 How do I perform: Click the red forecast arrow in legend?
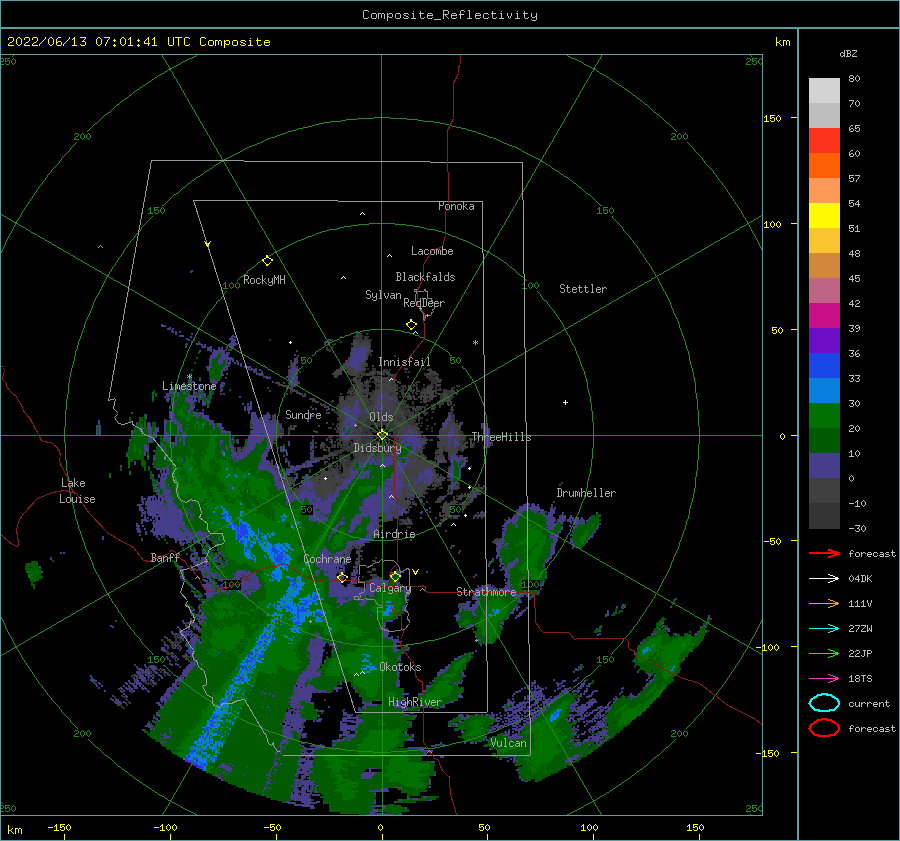[824, 553]
